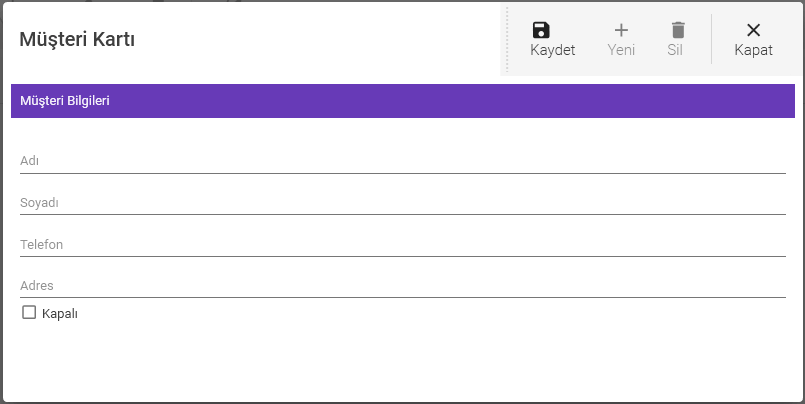The image size is (805, 404).
Task: Click the trash can delete icon
Action: click(x=678, y=30)
